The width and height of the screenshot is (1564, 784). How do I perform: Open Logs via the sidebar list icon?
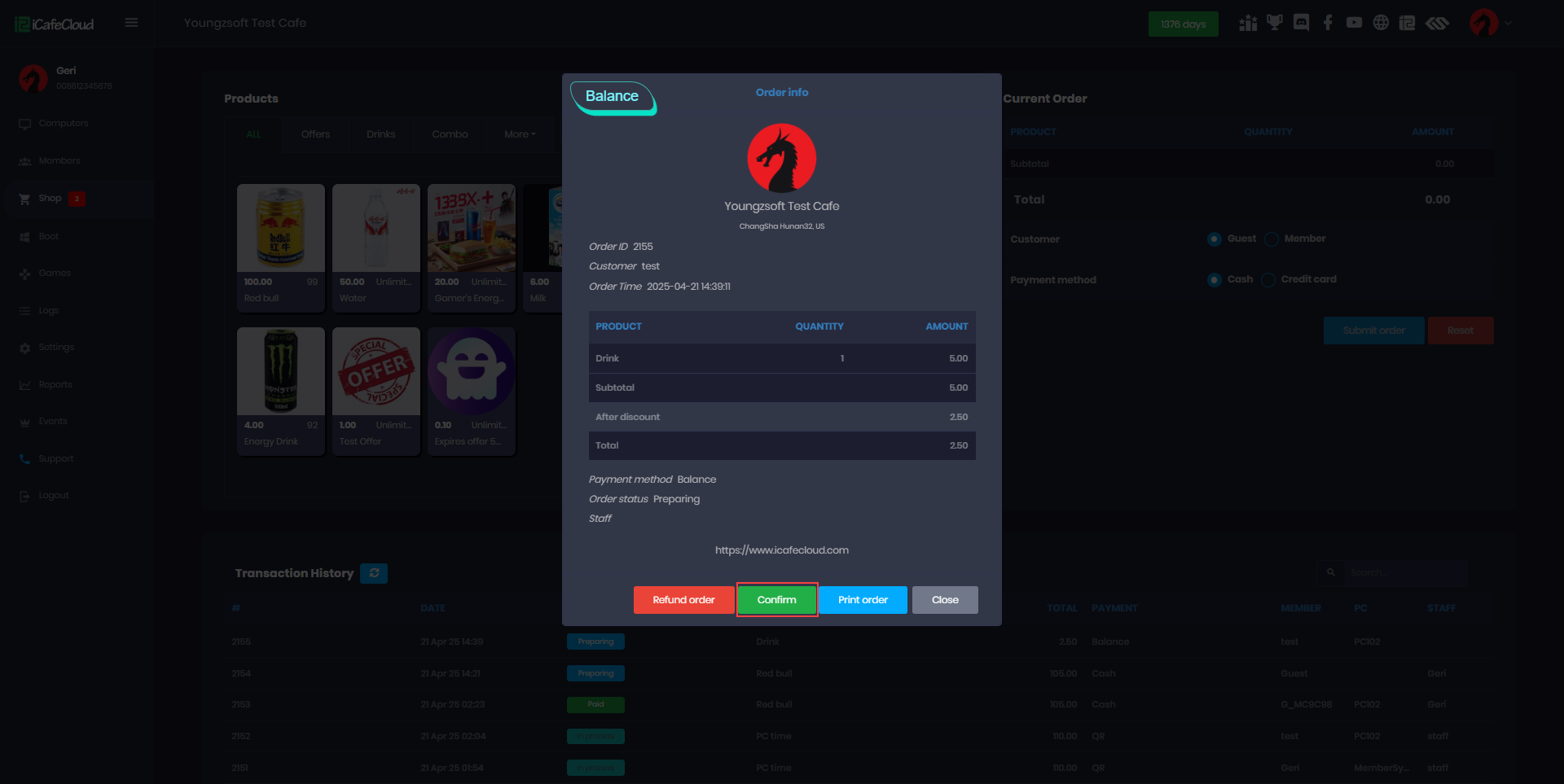(24, 311)
